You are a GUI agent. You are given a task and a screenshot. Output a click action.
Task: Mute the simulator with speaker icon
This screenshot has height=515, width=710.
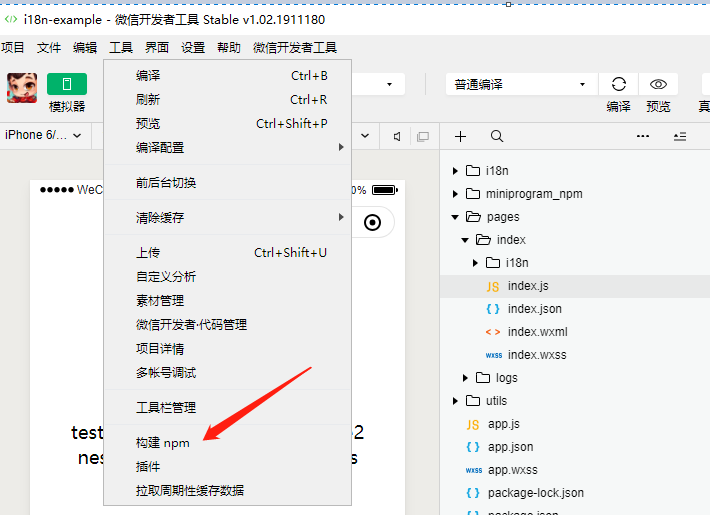(397, 136)
